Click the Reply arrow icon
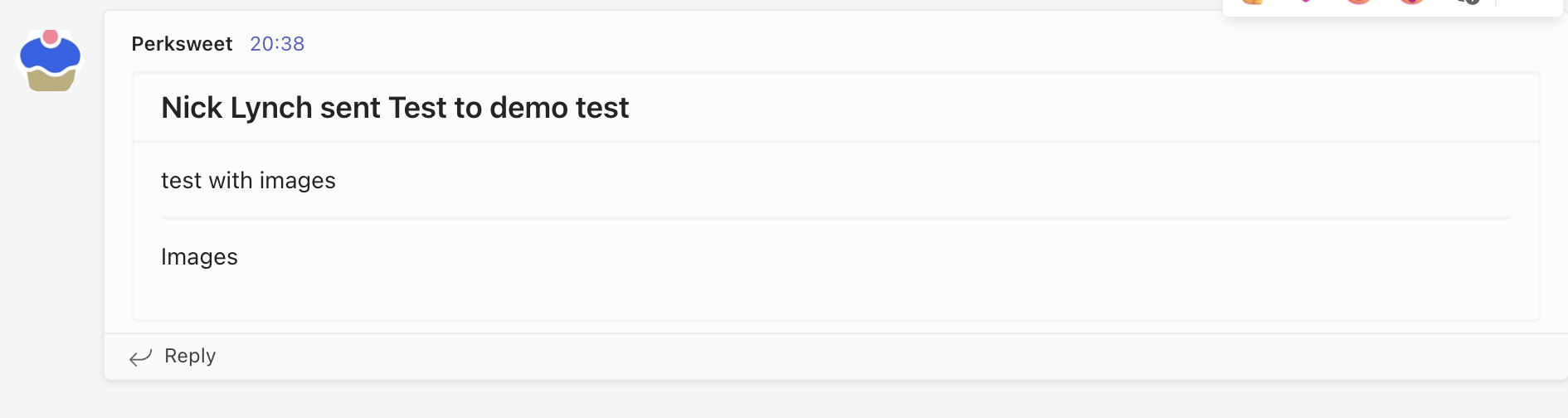Screen dimensions: 1568x418 pos(140,357)
